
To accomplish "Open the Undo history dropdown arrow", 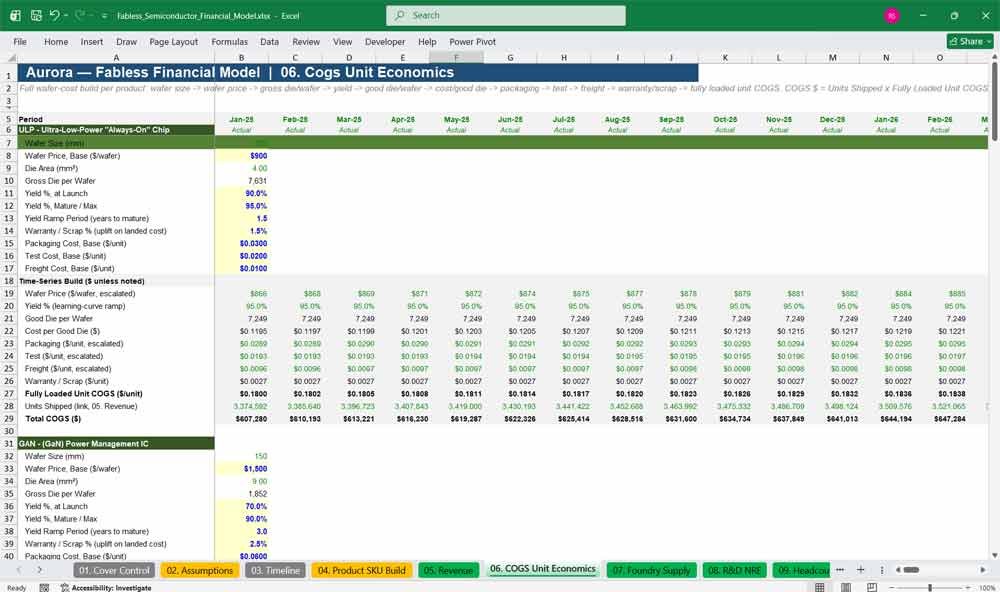I will click(66, 15).
